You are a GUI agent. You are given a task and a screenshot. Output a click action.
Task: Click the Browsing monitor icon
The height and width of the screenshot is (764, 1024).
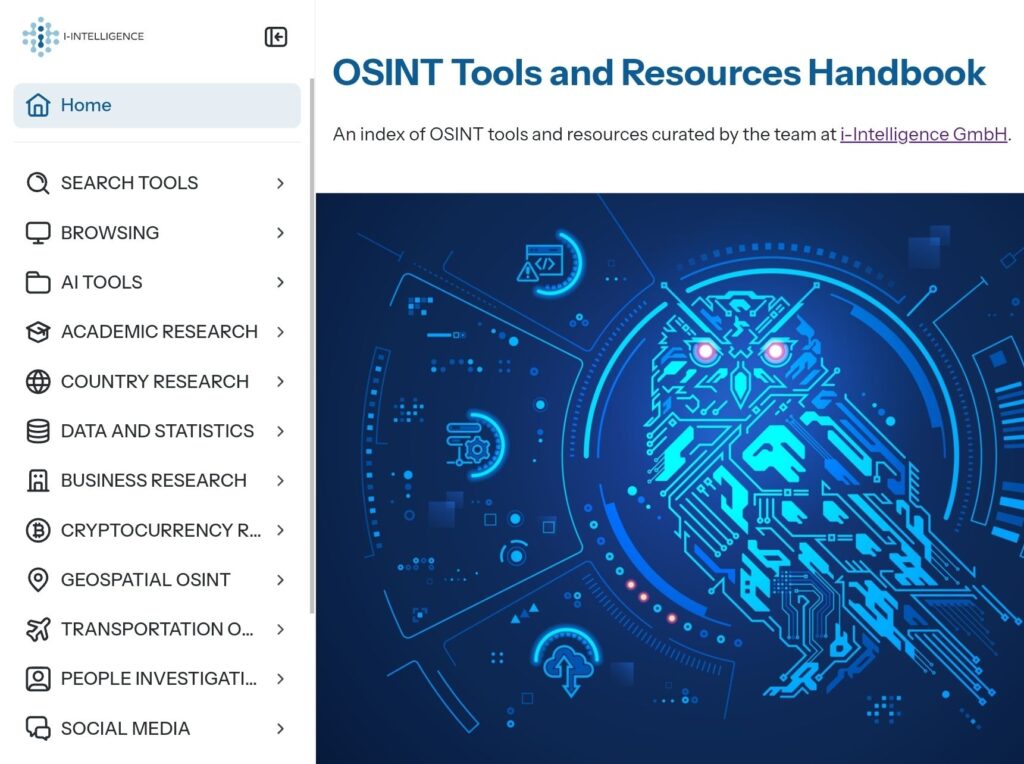pos(37,232)
